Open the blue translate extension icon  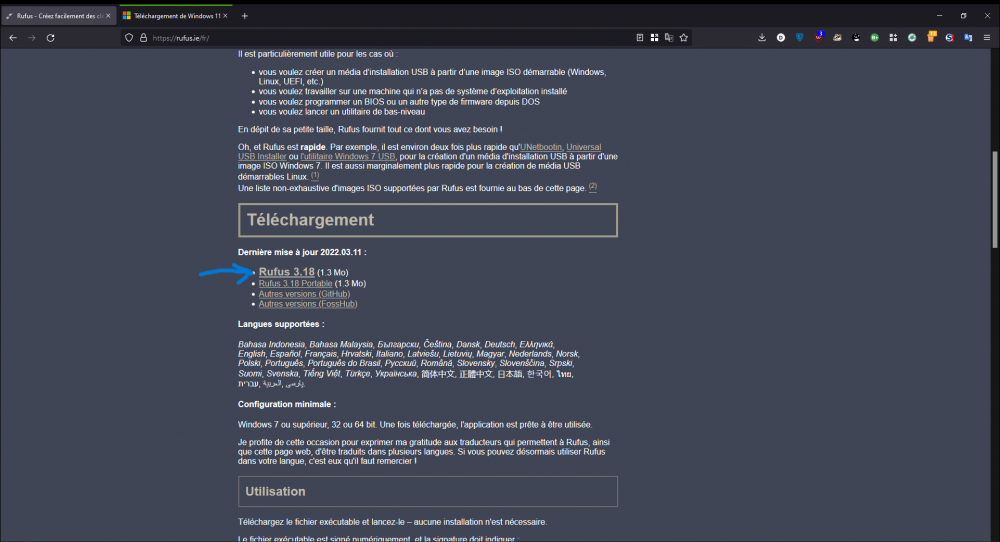click(x=968, y=38)
